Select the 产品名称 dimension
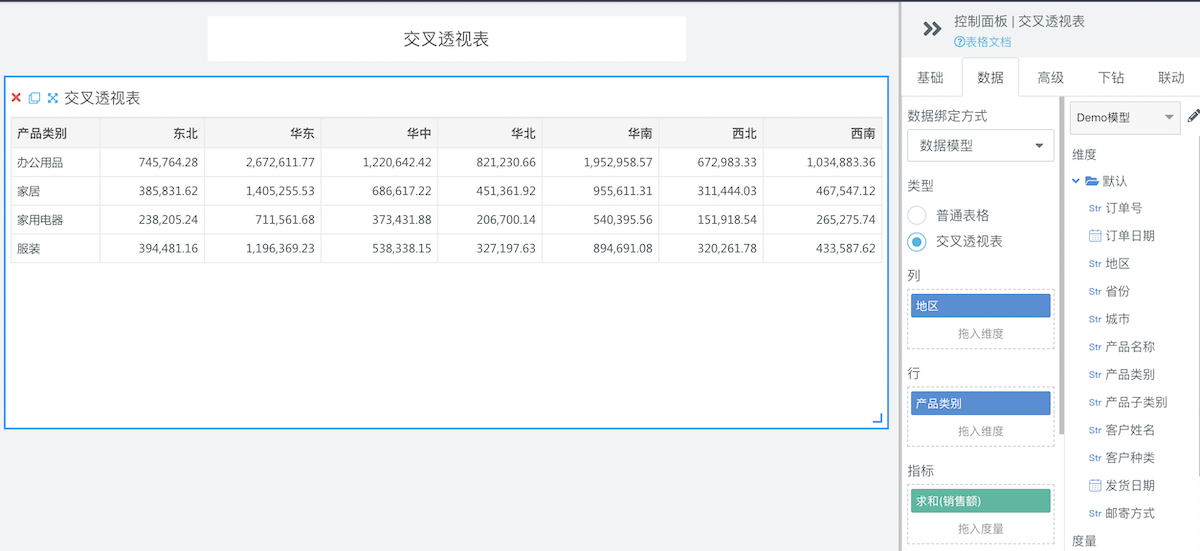The height and width of the screenshot is (551, 1200). (x=1130, y=347)
